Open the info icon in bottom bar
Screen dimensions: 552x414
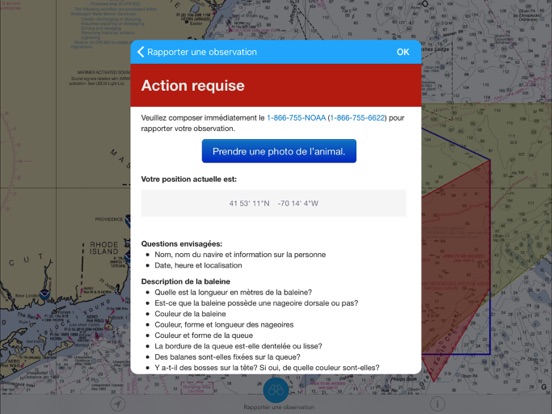(x=437, y=403)
